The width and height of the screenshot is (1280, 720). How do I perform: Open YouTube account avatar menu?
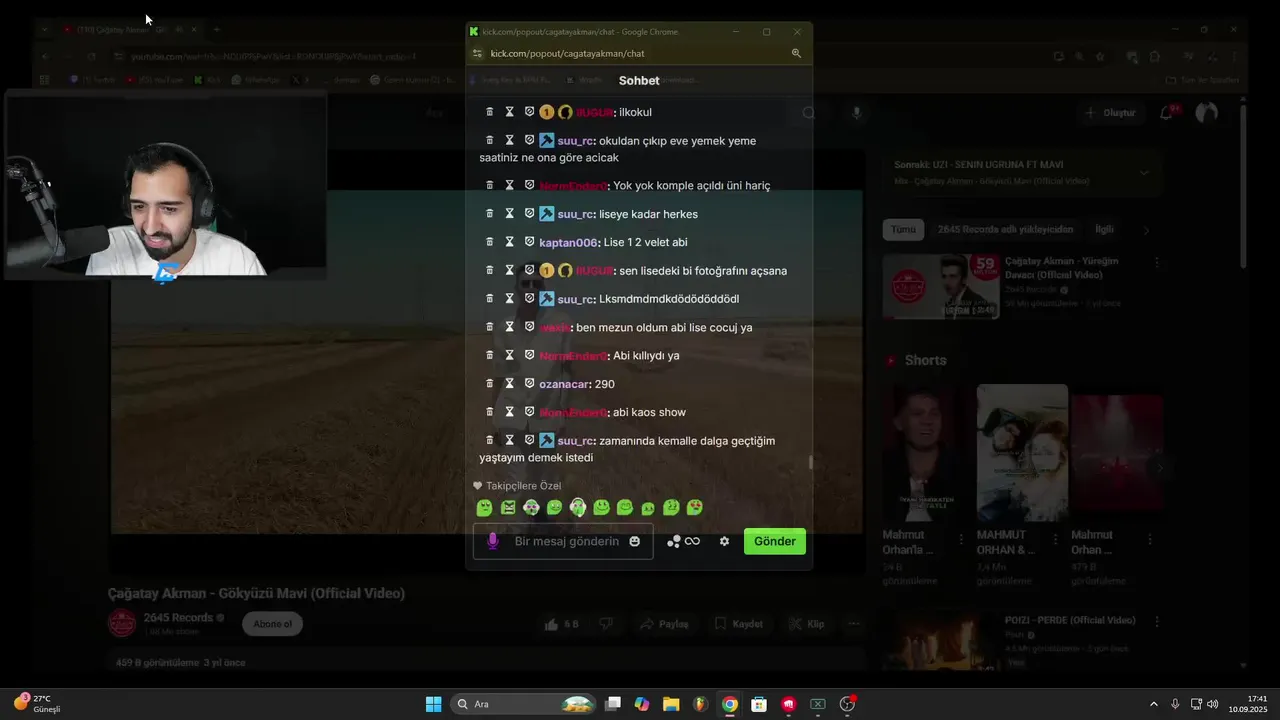tap(1207, 112)
